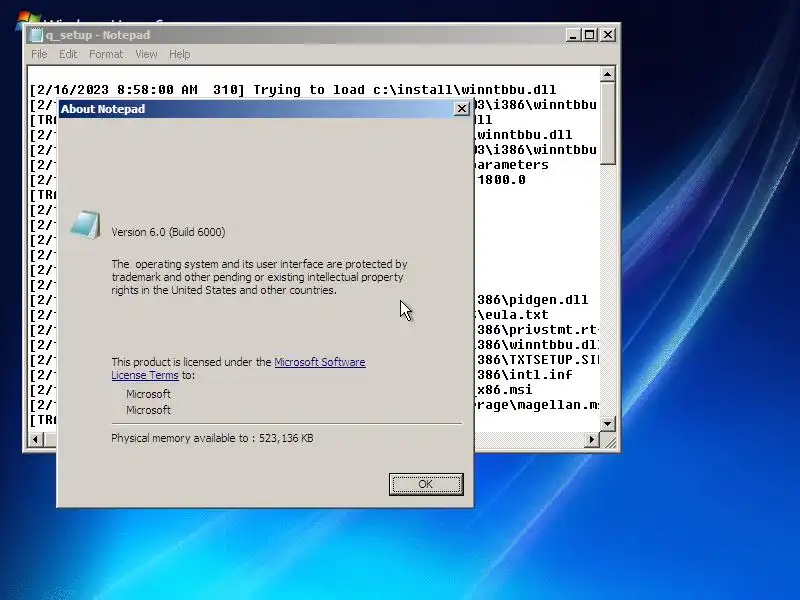Click the 'arameters' text line

[x=512, y=165]
